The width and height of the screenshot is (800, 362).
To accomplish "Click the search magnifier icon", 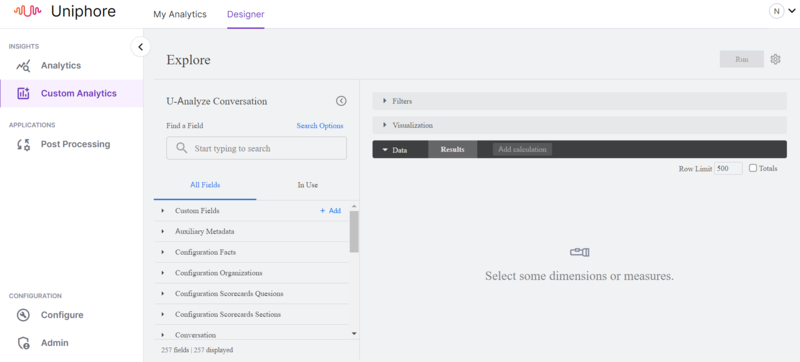I will coord(181,148).
